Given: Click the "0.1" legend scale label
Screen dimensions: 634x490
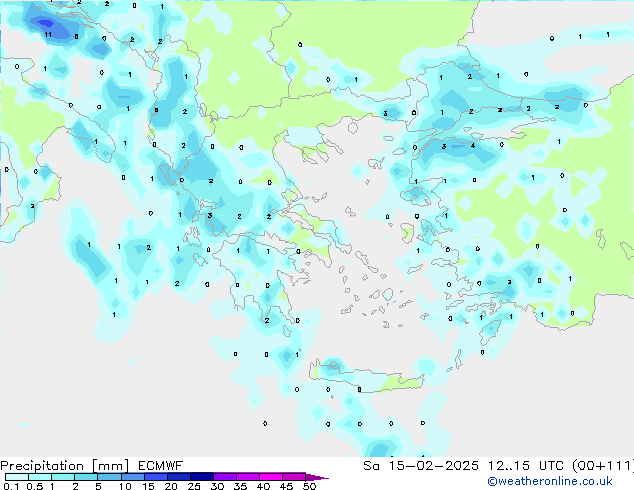Looking at the screenshot, I should tap(11, 486).
